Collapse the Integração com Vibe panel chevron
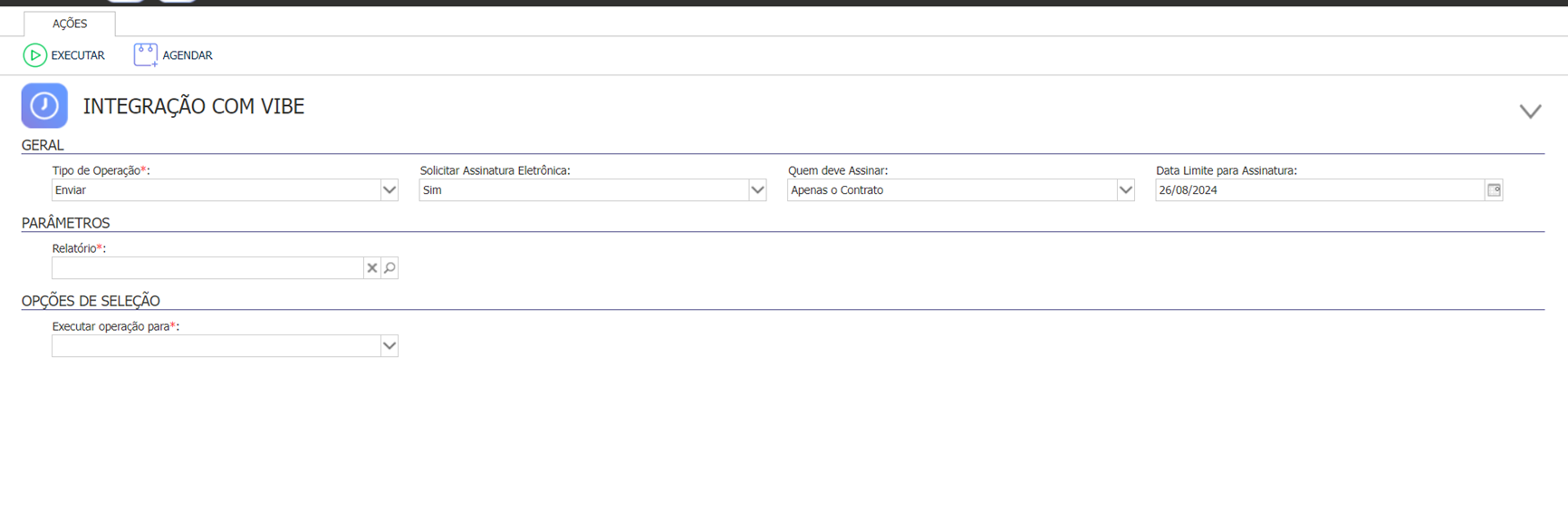This screenshot has height=522, width=1568. [x=1530, y=111]
